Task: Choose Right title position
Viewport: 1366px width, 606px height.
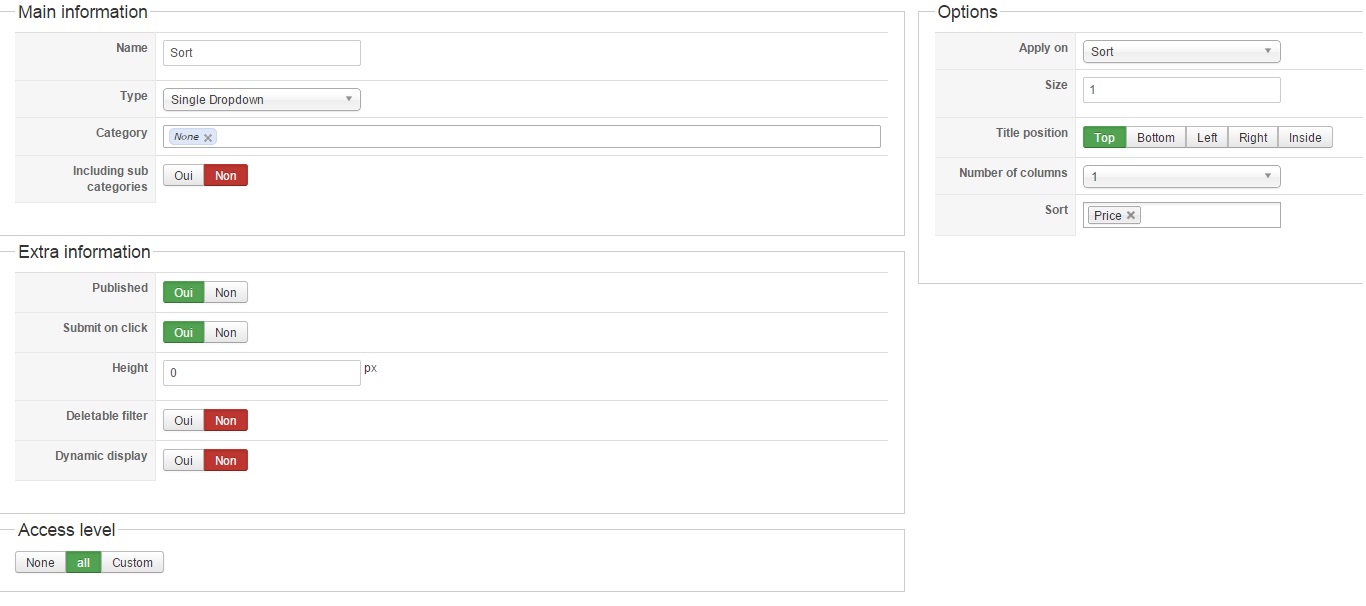Action: pyautogui.click(x=1253, y=138)
